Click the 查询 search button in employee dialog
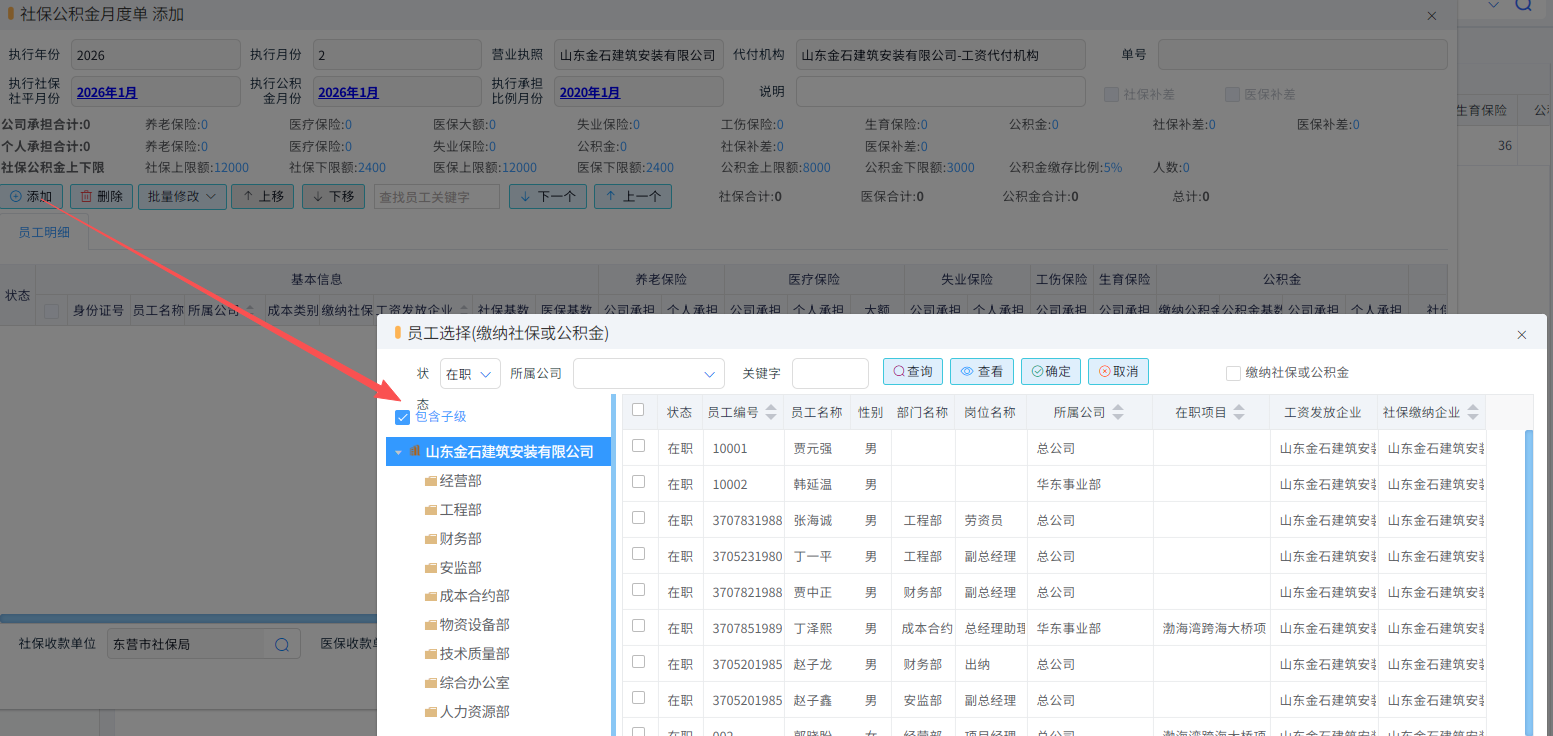 913,372
